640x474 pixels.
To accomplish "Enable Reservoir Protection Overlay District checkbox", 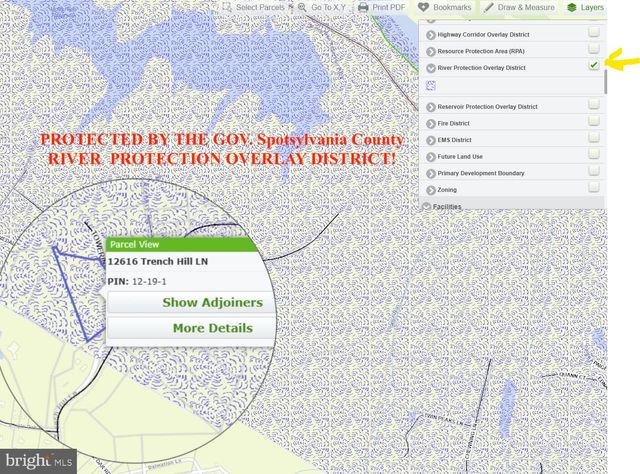I will tap(594, 104).
